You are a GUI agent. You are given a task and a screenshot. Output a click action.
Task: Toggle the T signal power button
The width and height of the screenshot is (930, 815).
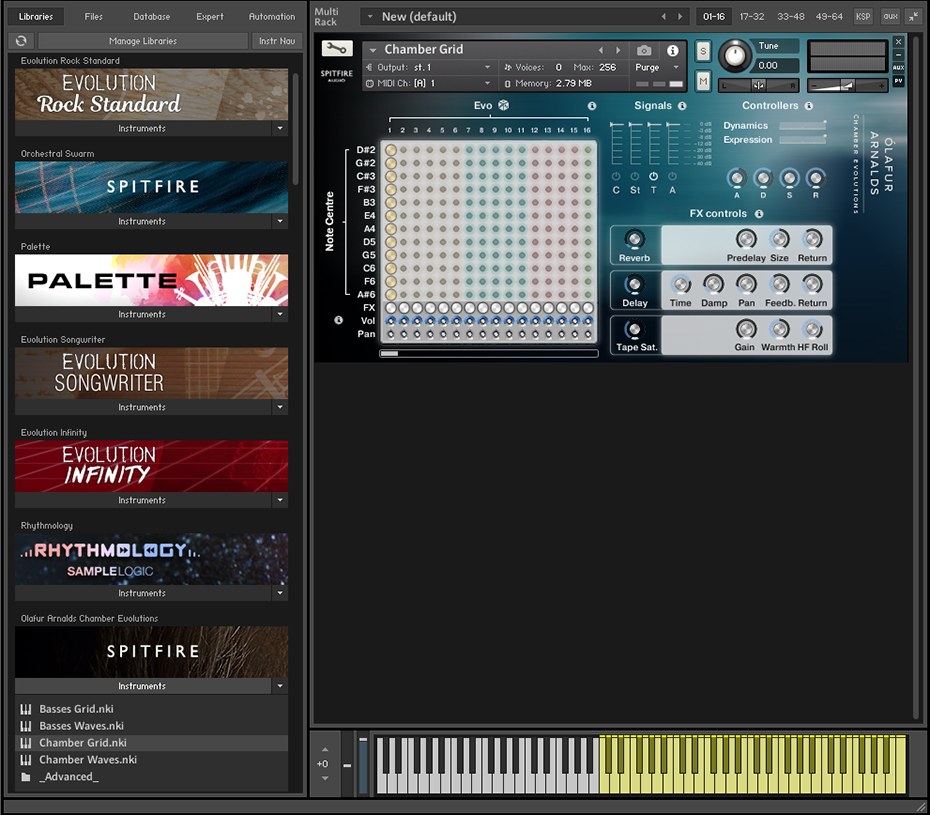tap(654, 176)
